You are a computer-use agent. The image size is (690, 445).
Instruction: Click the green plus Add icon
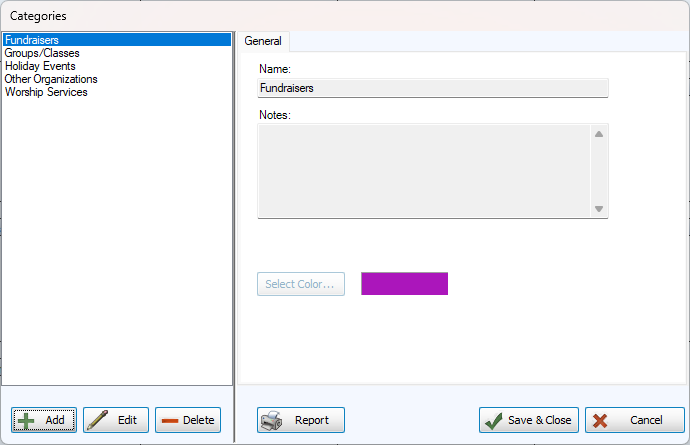tap(27, 420)
